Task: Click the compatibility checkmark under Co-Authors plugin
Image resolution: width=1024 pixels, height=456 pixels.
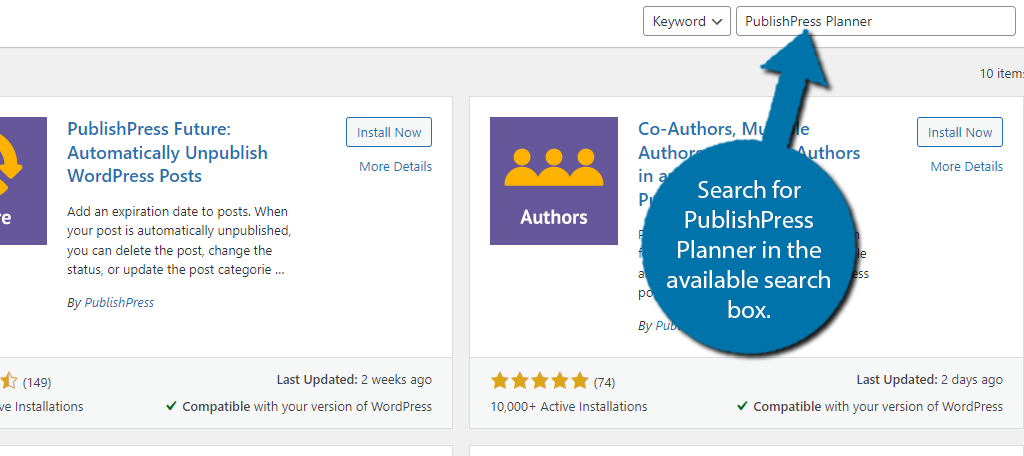Action: click(742, 406)
